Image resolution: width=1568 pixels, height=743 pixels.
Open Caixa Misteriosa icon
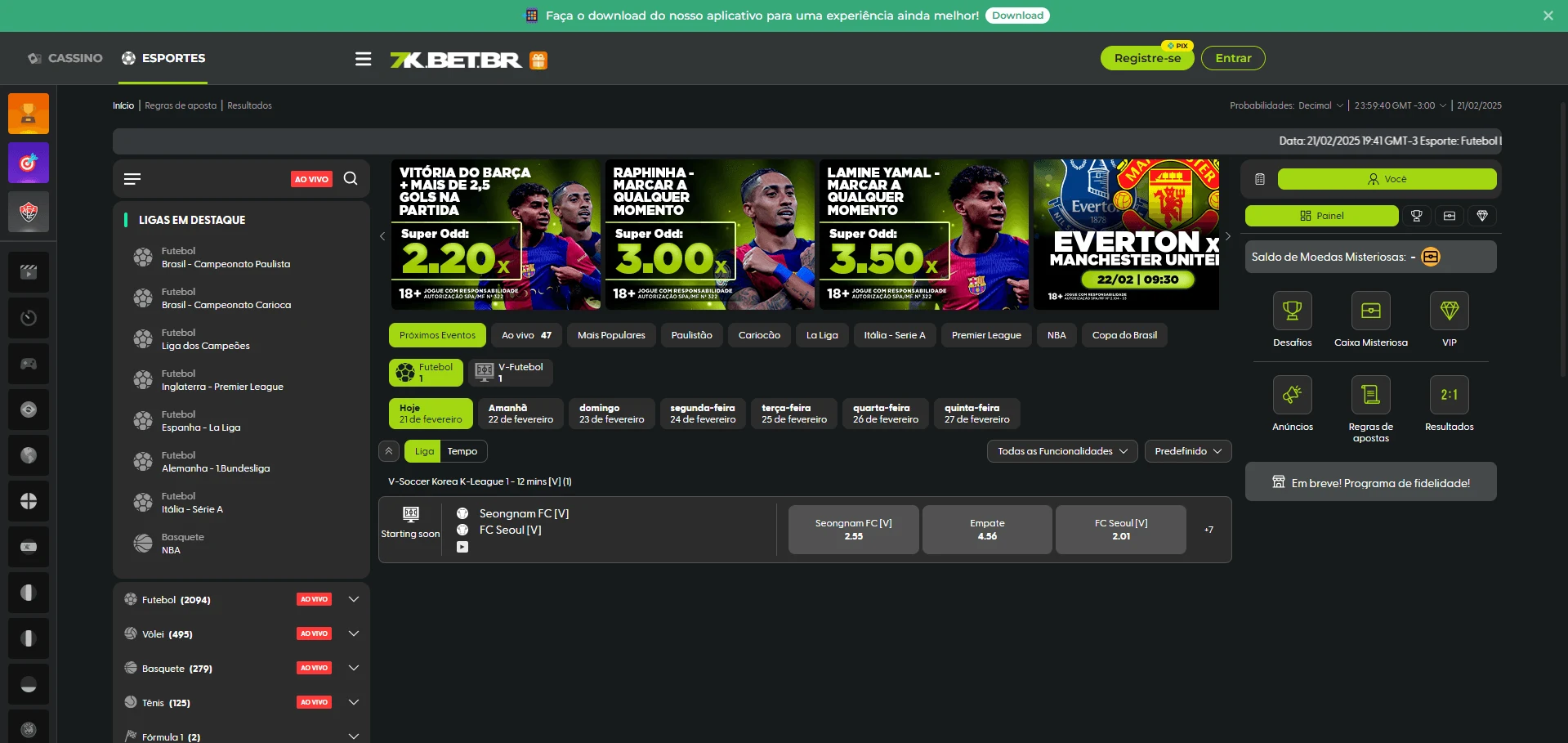(x=1371, y=311)
